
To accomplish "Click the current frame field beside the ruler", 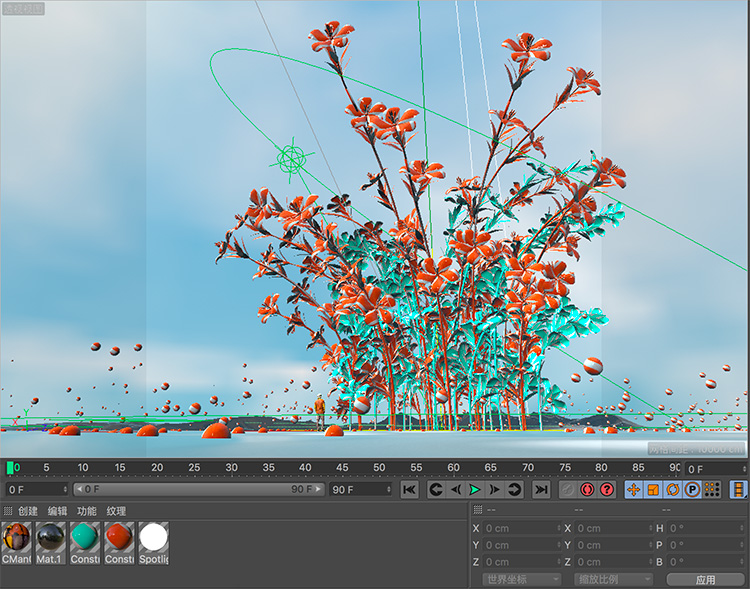I will pos(716,469).
